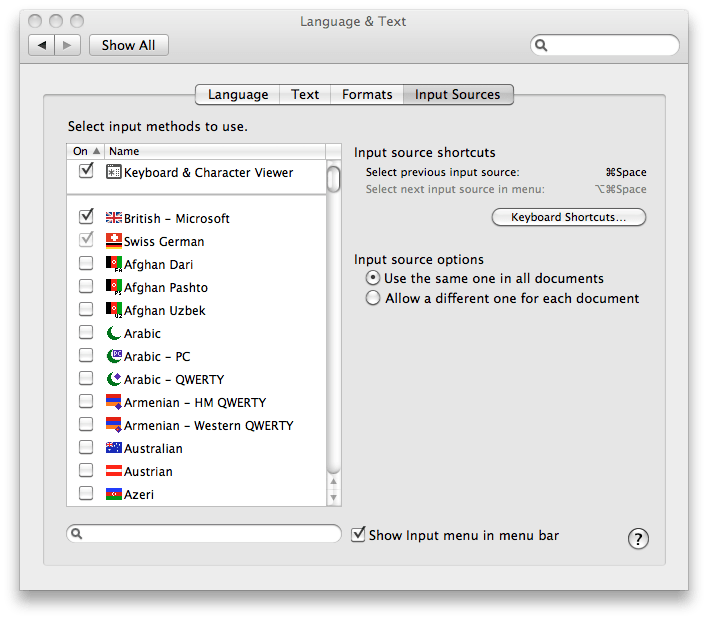
Task: Switch to the Formats tab
Action: (367, 94)
